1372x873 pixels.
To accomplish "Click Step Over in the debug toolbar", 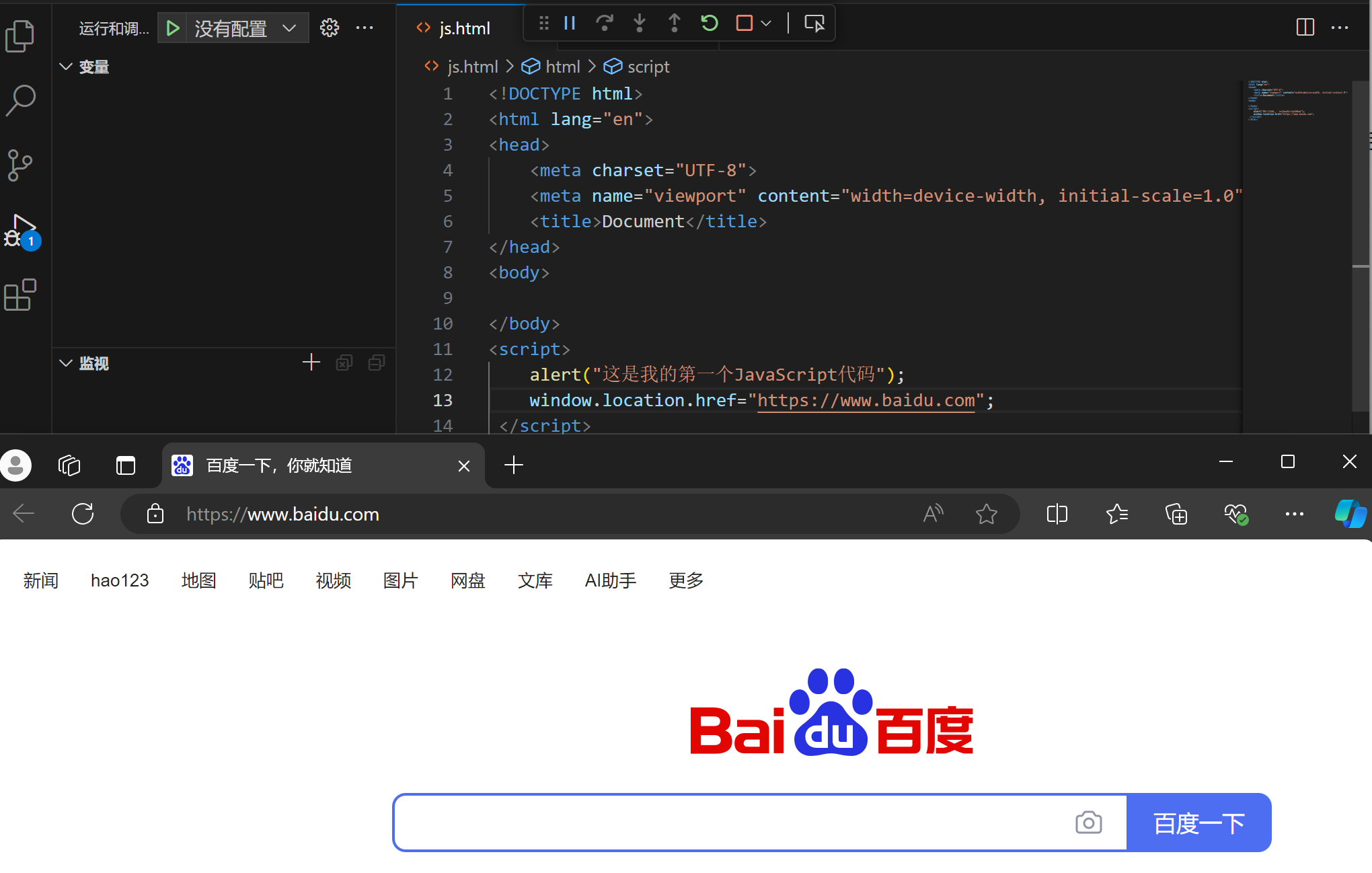I will click(605, 24).
